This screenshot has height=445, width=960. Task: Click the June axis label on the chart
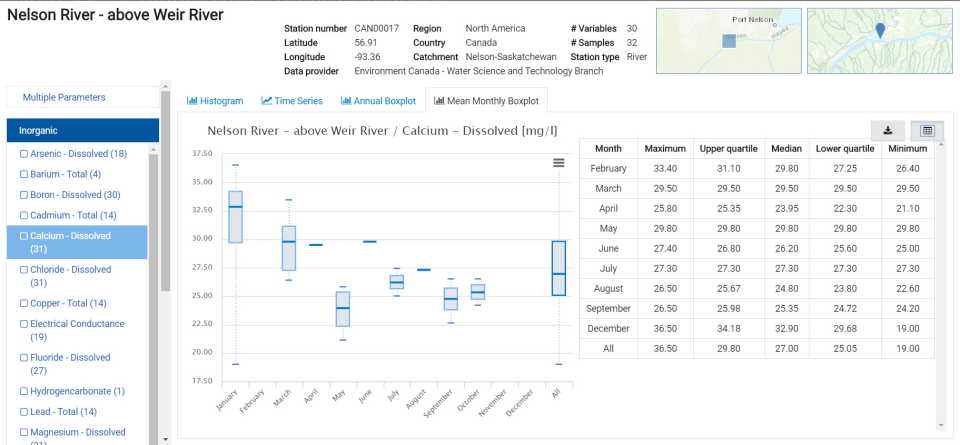364,397
